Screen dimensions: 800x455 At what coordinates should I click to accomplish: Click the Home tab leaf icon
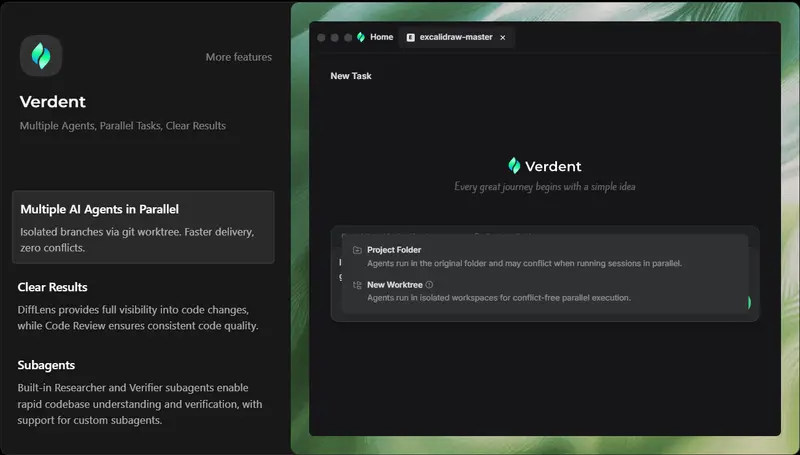coord(361,37)
